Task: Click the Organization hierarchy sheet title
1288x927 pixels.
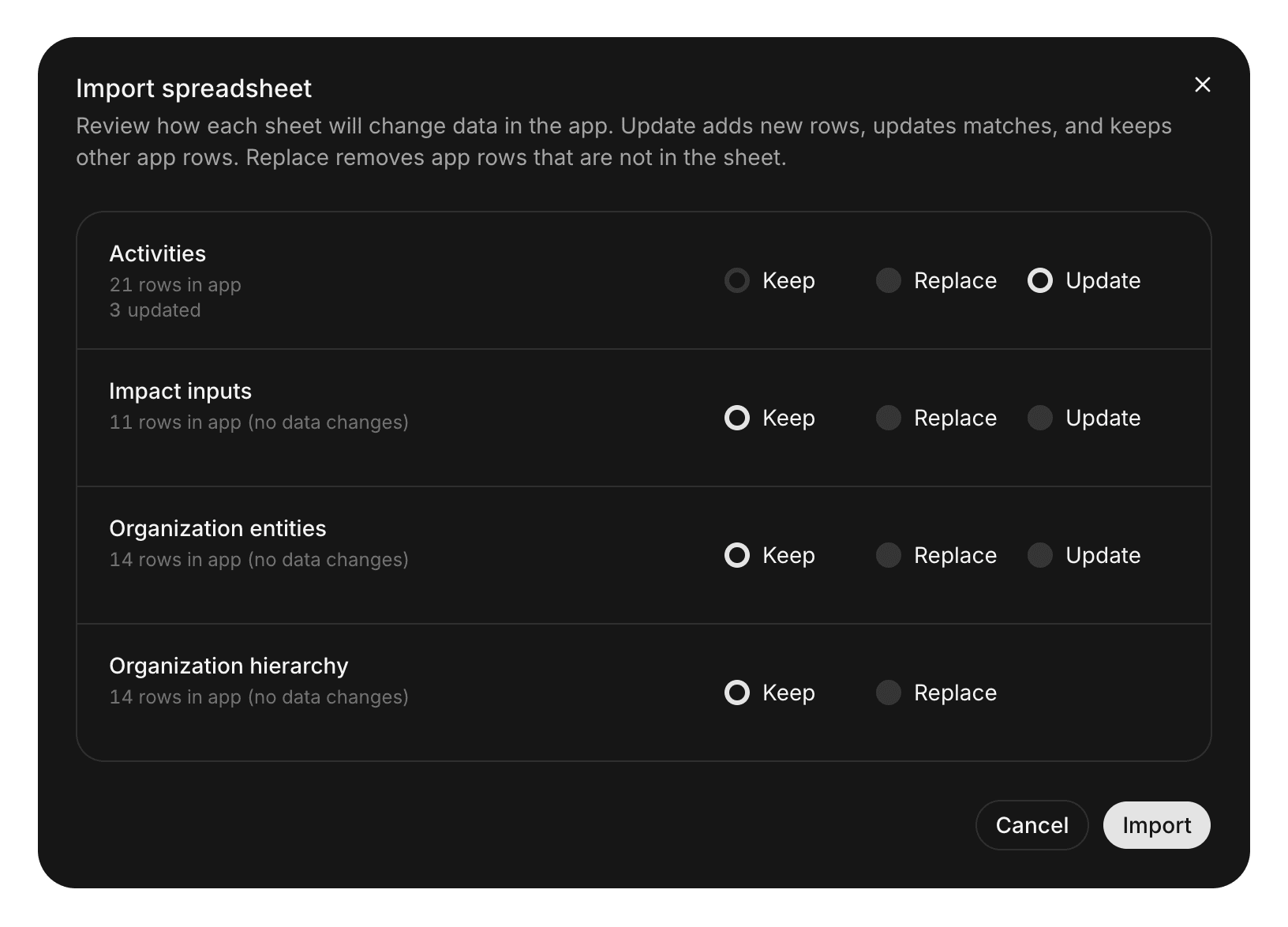Action: click(229, 666)
